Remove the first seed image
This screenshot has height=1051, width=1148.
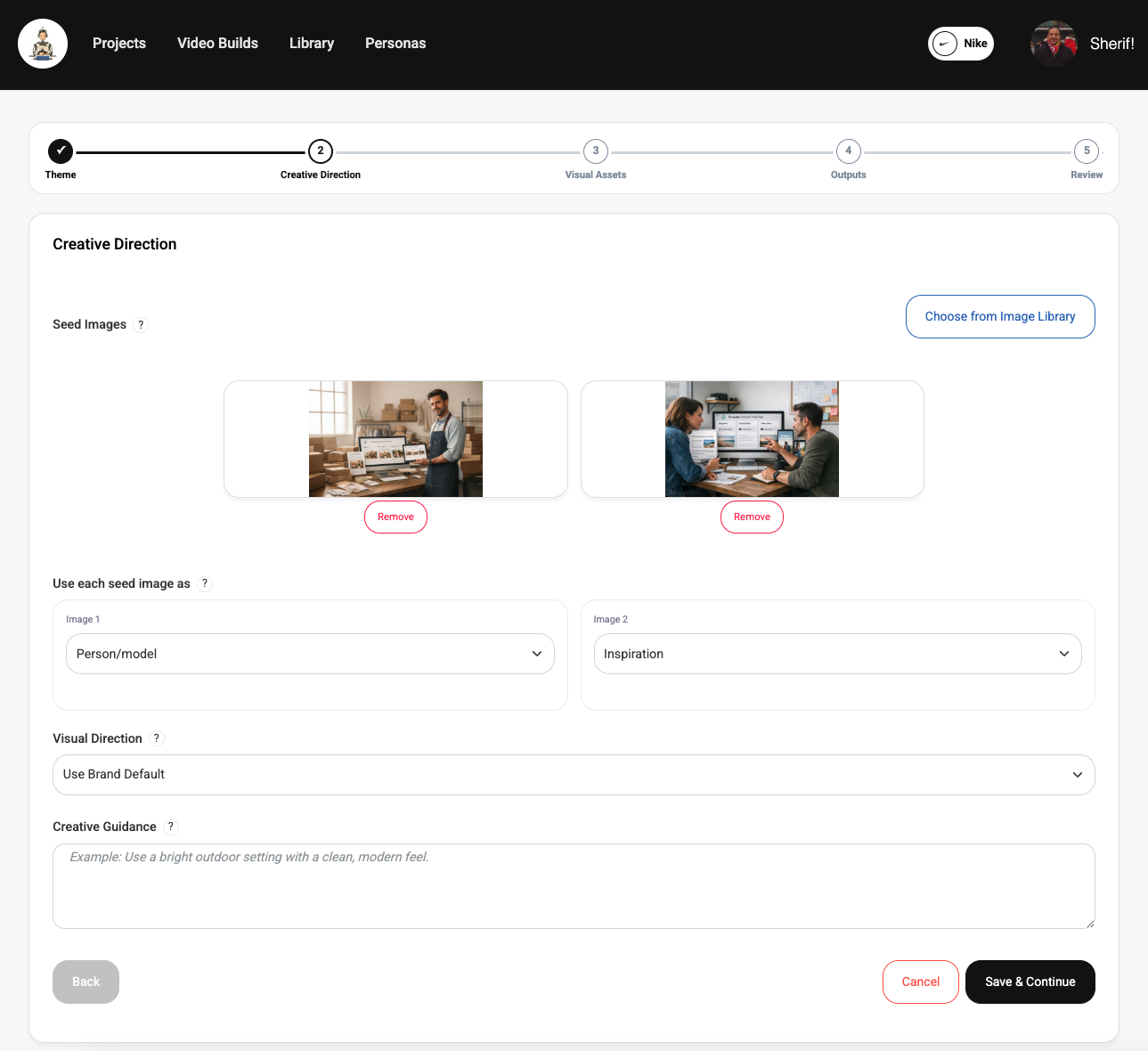click(395, 517)
